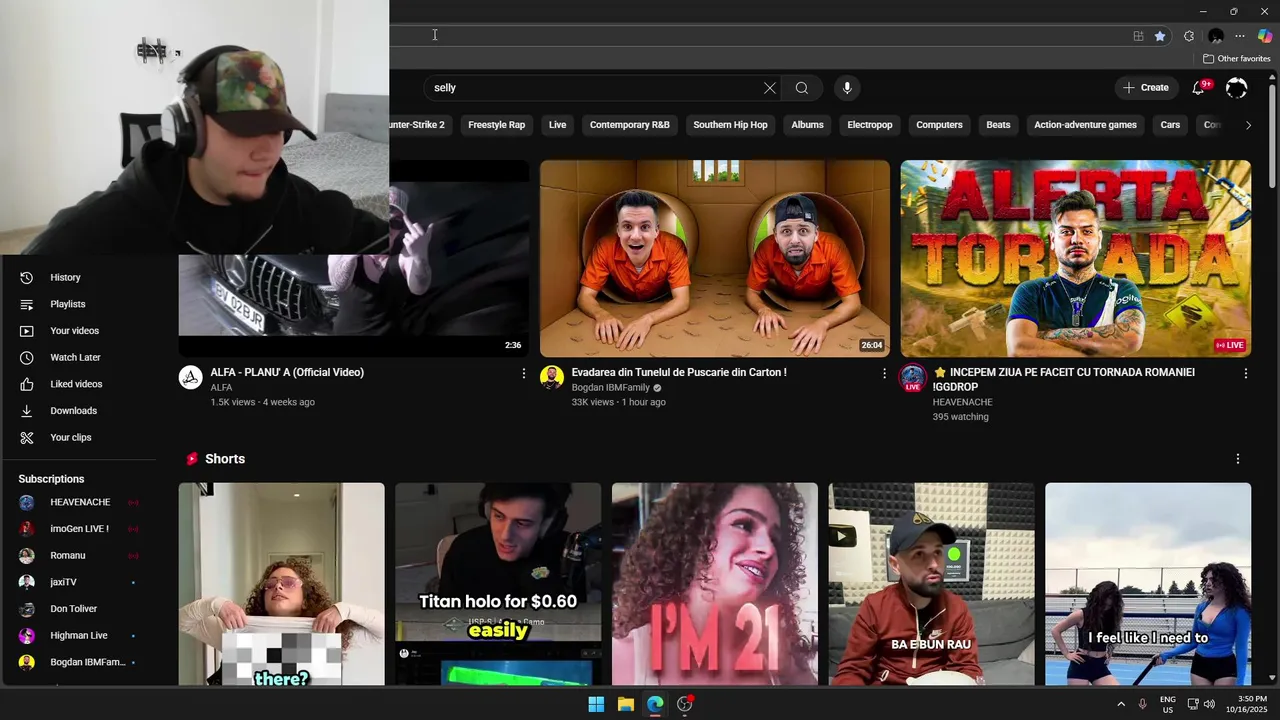Open Highman Live subscription channel
This screenshot has height=720, width=1280.
click(x=78, y=635)
